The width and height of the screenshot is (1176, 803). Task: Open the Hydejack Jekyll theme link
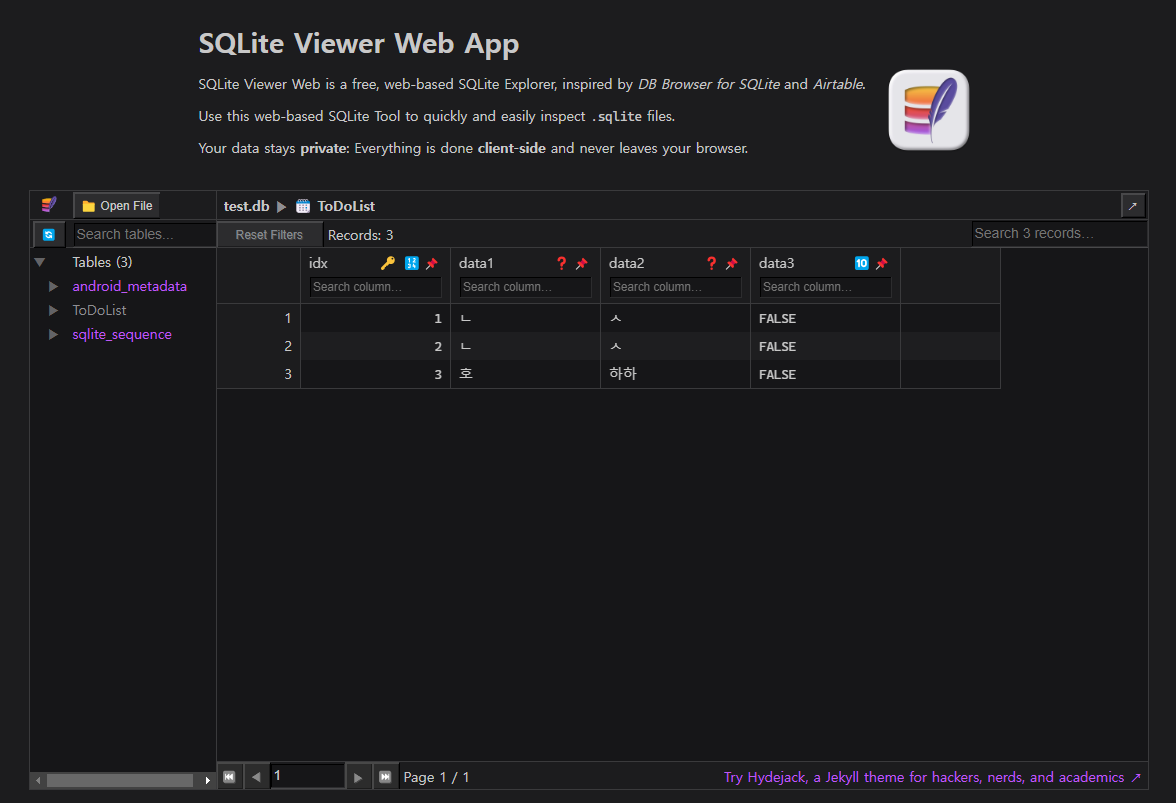[932, 778]
